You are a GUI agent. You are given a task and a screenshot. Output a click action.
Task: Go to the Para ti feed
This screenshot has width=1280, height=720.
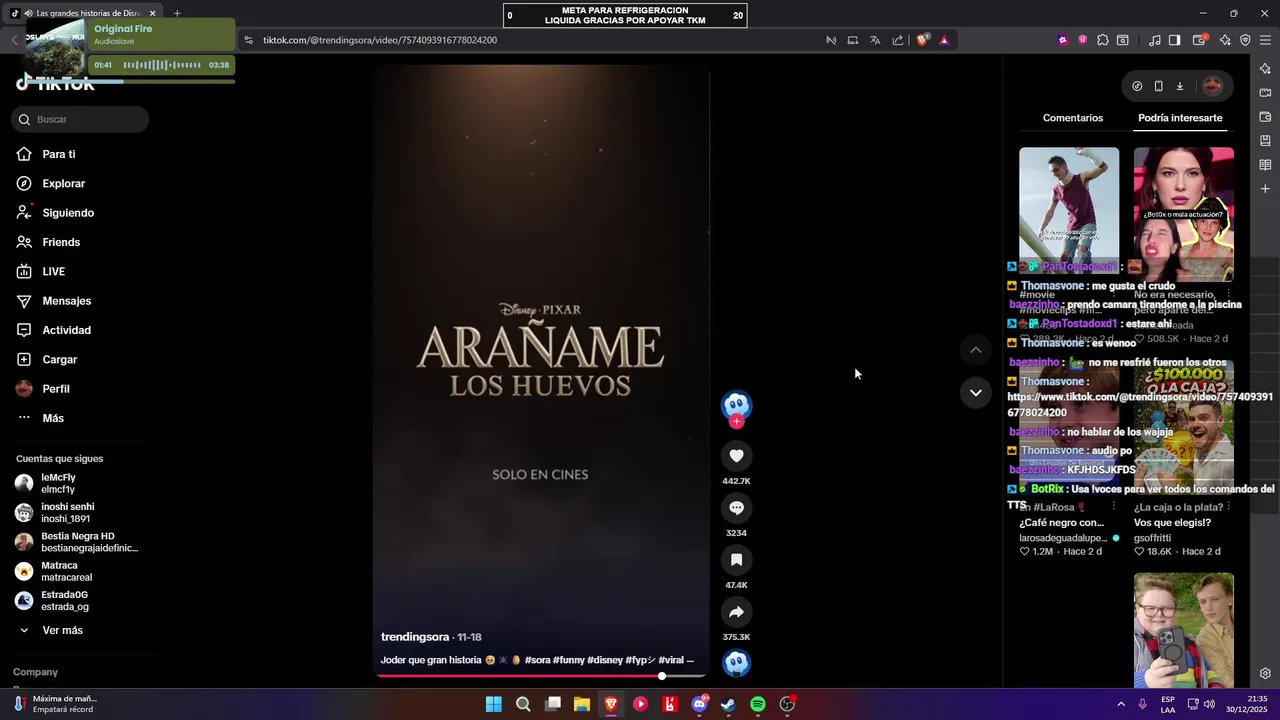(x=58, y=154)
